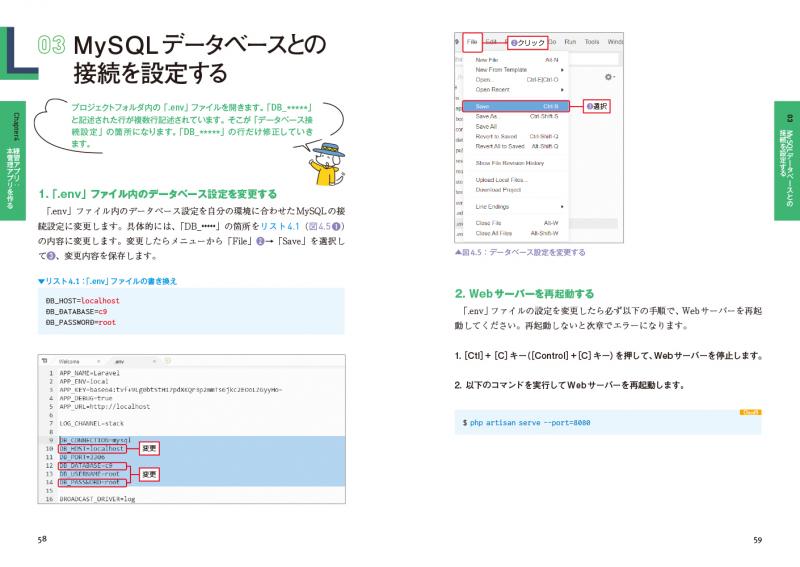The image size is (800, 567).
Task: Choose Download Project menu entry
Action: point(516,189)
